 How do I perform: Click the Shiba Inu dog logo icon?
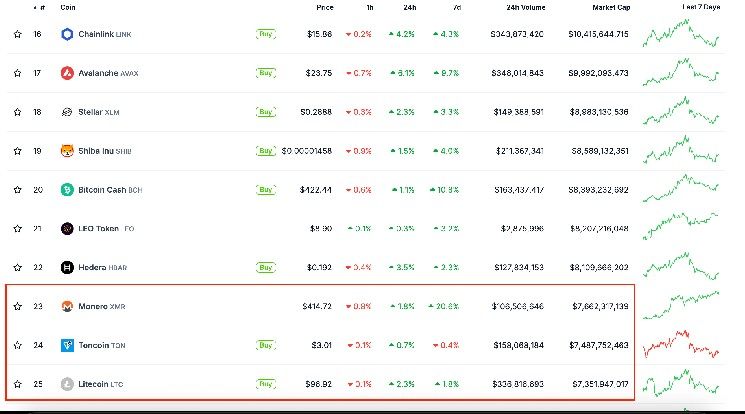[67, 151]
